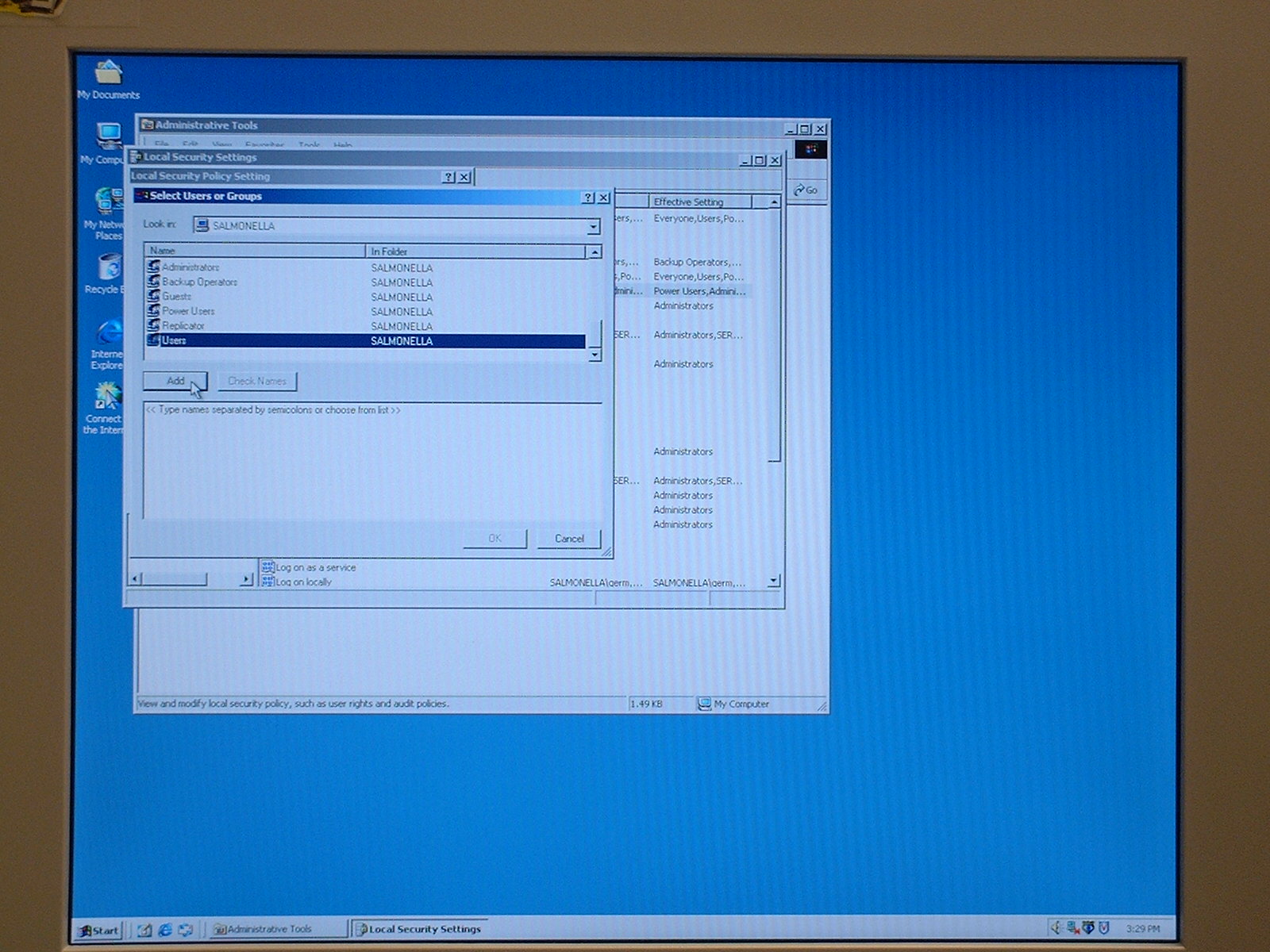
Task: Choose the Guests group entry
Action: pos(176,297)
